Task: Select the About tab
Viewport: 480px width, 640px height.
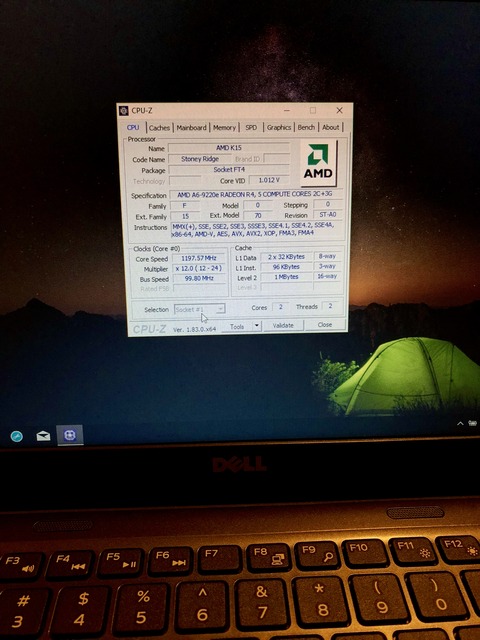Action: [331, 127]
